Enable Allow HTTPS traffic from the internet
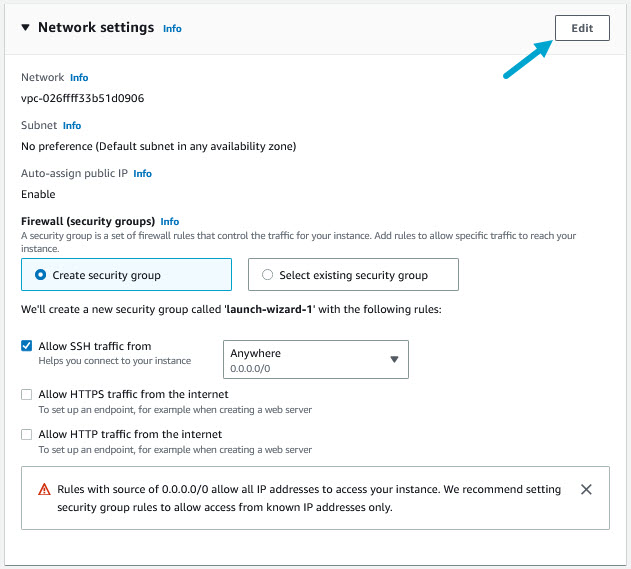This screenshot has width=631, height=569. tap(27, 394)
